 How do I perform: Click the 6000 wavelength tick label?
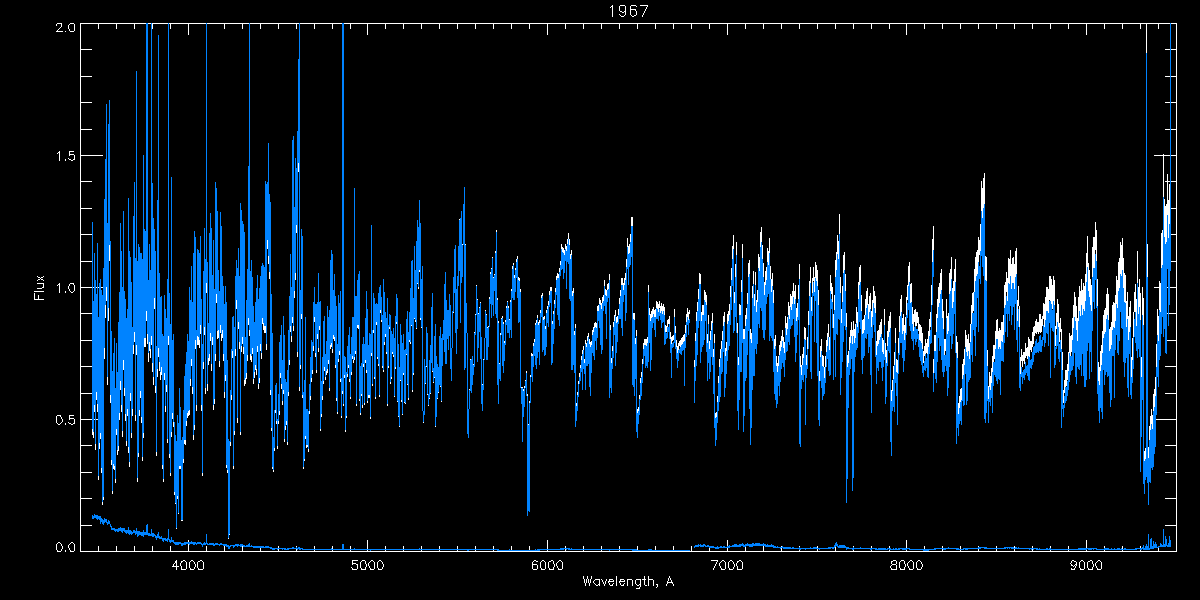547,565
